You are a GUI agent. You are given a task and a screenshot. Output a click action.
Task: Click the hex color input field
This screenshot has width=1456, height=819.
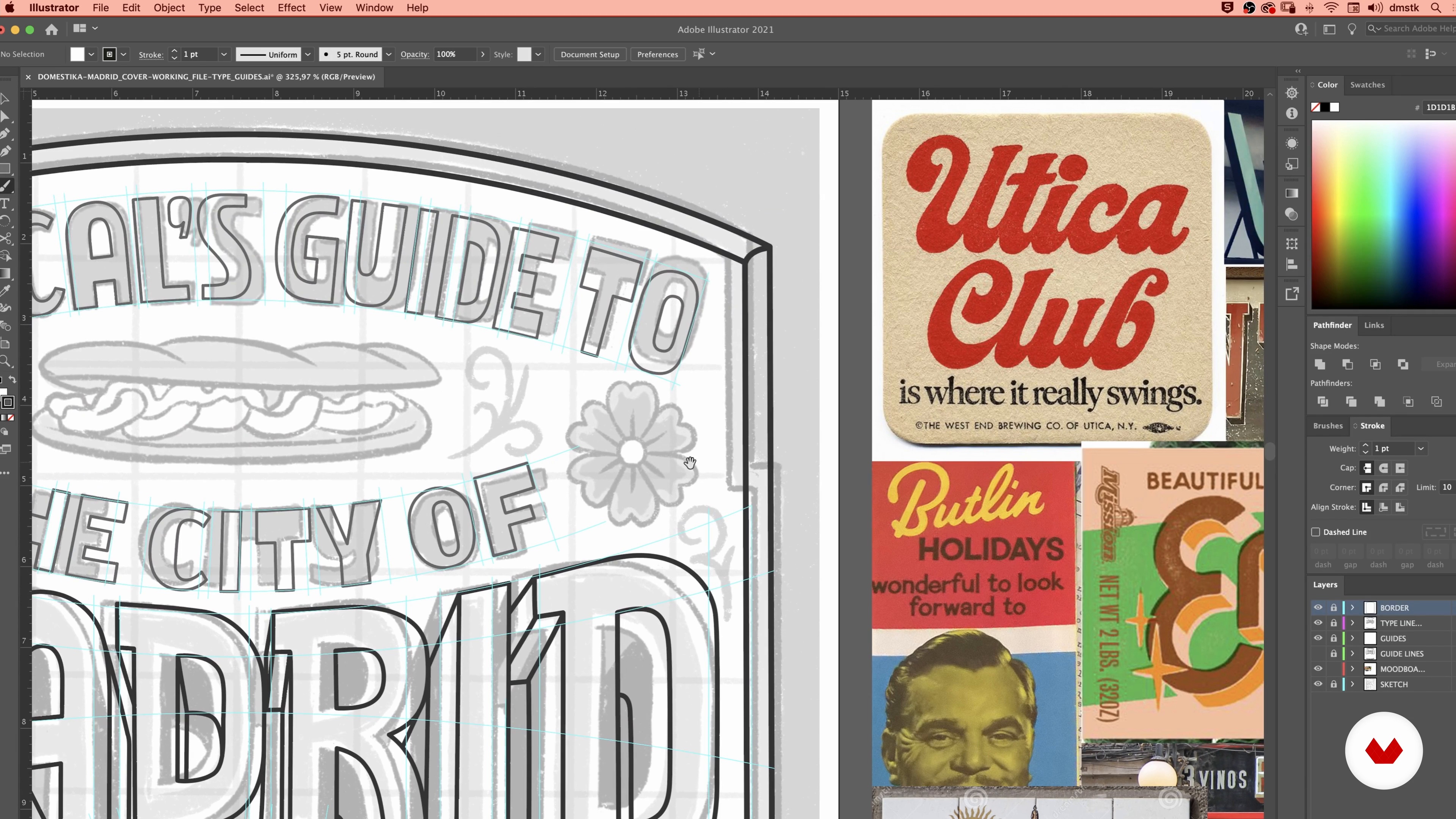coord(1440,107)
